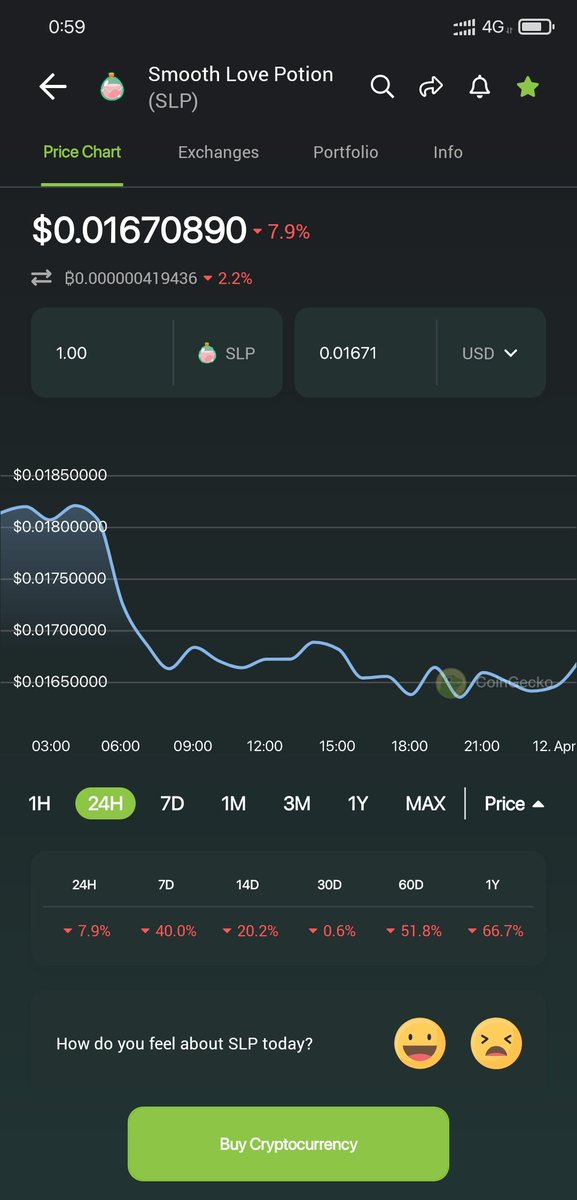
Task: Tap the $0.01650000 axis label
Action: tap(60, 682)
